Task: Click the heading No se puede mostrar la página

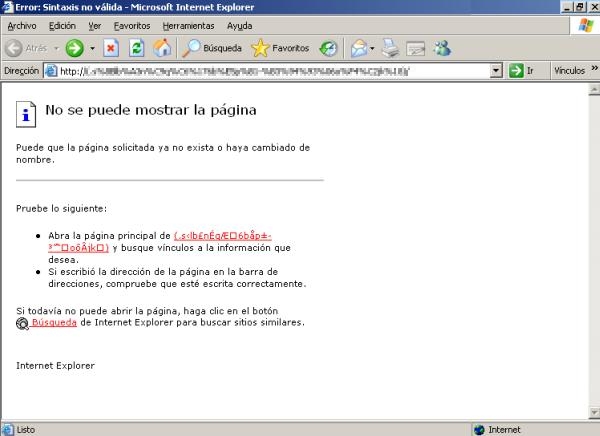Action: [151, 110]
